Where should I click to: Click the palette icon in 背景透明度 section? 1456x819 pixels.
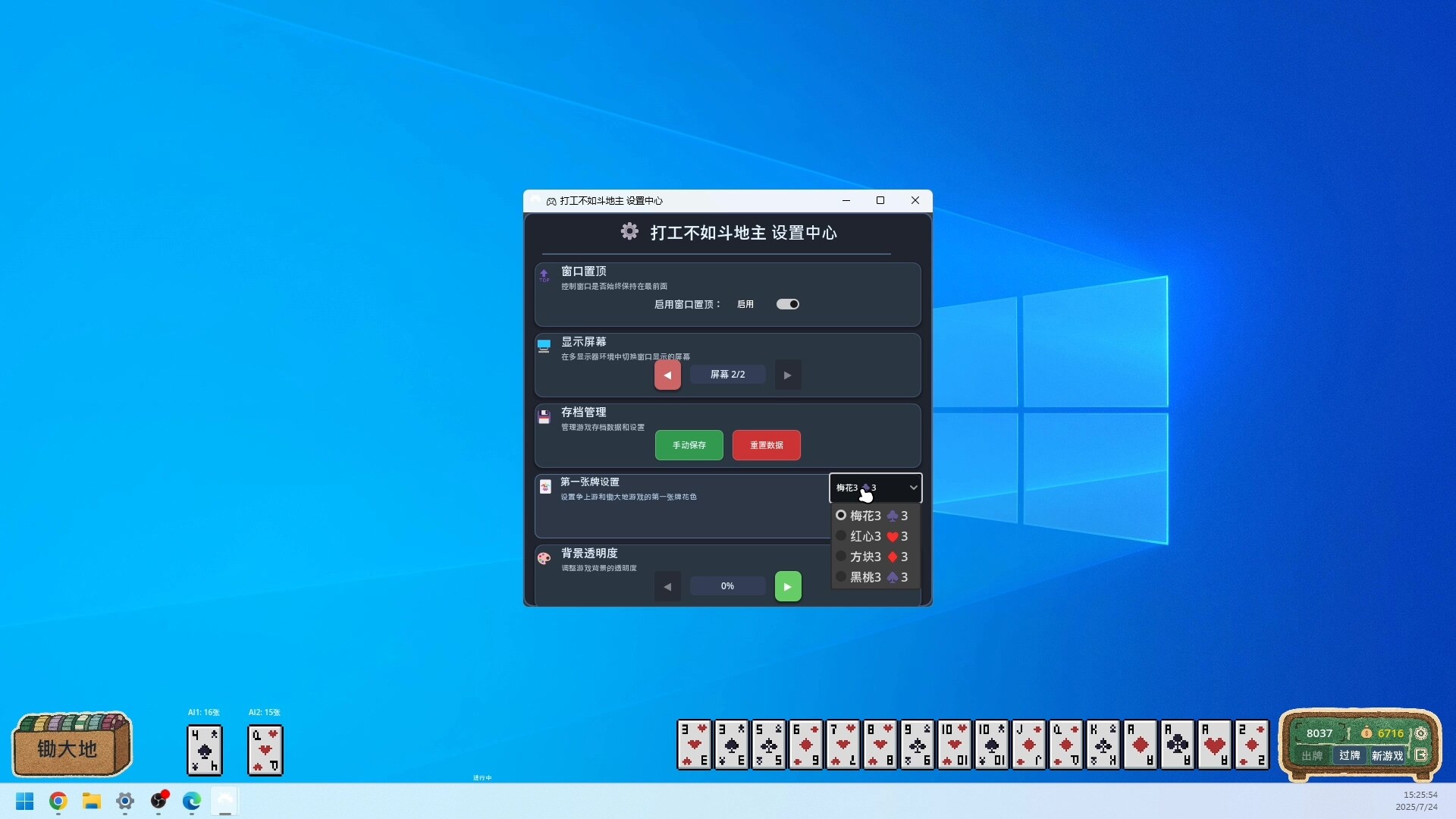544,558
